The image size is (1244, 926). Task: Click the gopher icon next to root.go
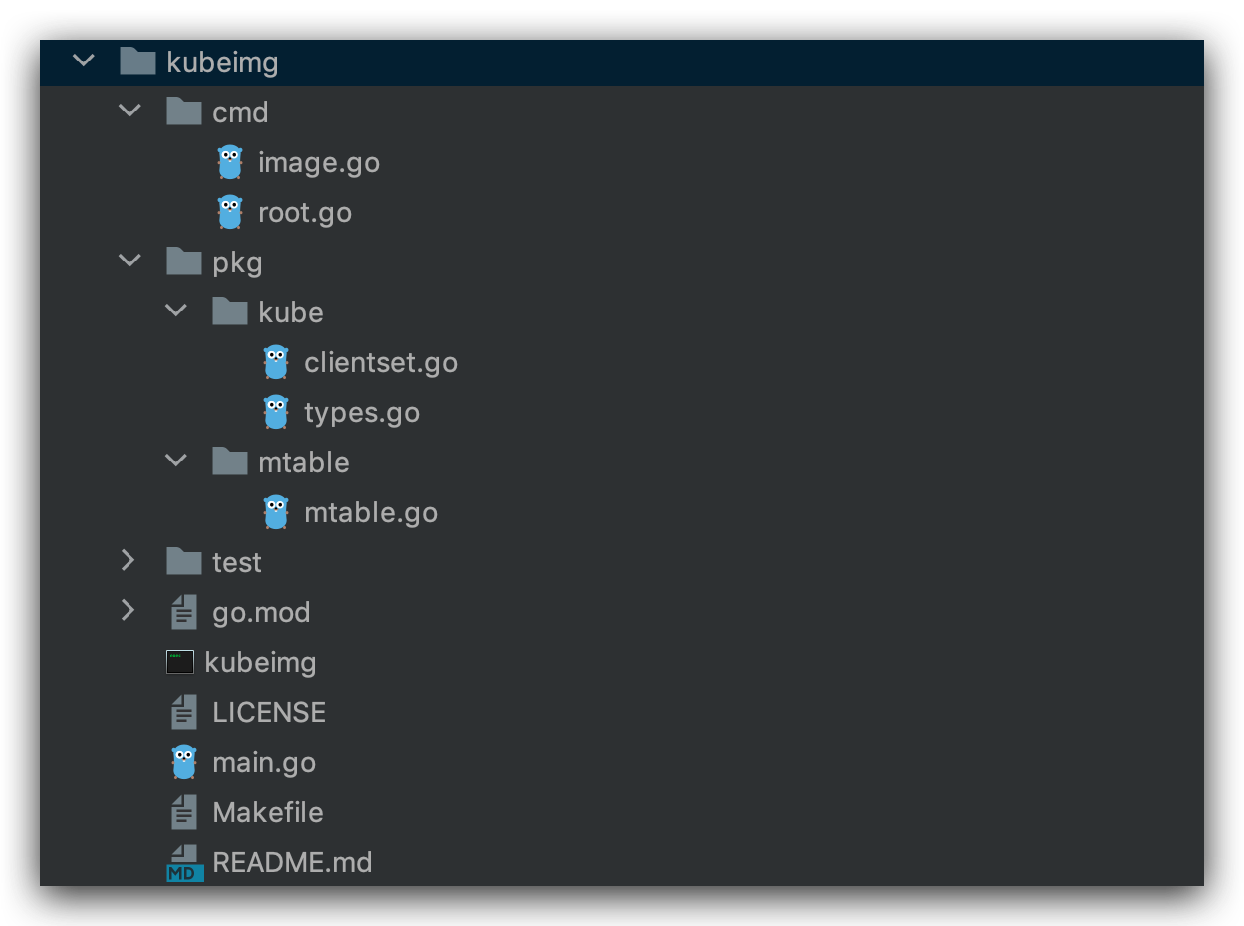pyautogui.click(x=230, y=212)
